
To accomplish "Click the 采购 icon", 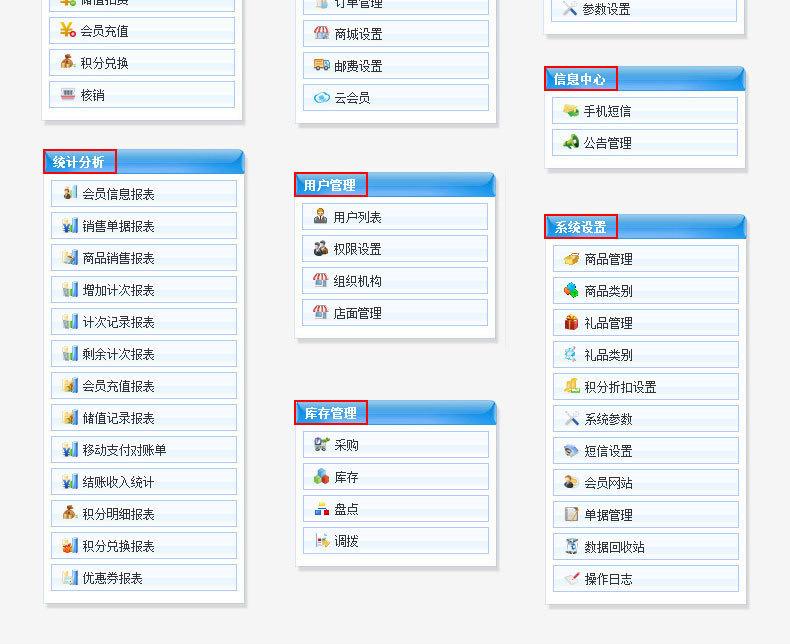I will click(x=322, y=445).
